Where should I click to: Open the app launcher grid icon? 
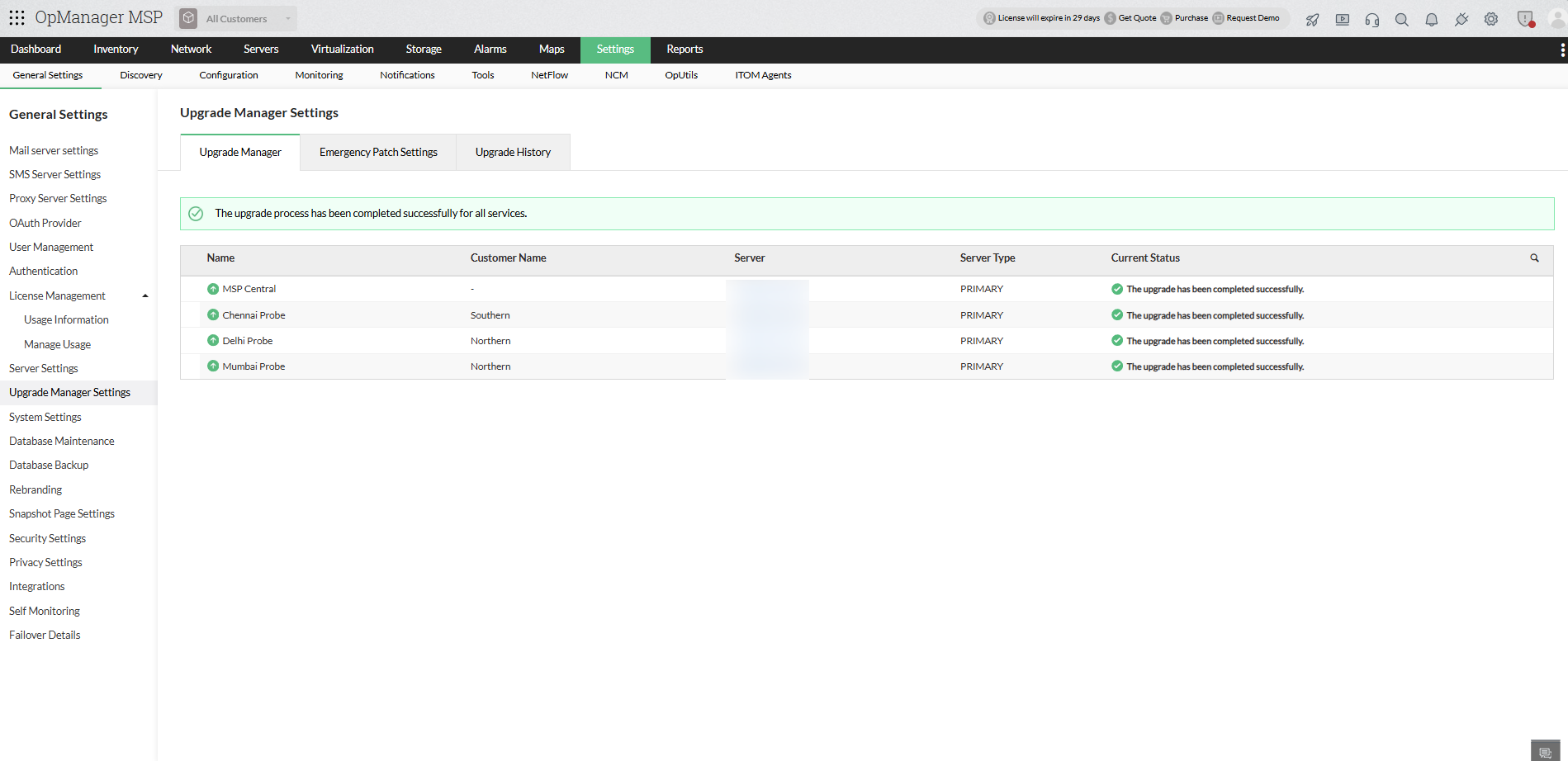(17, 17)
